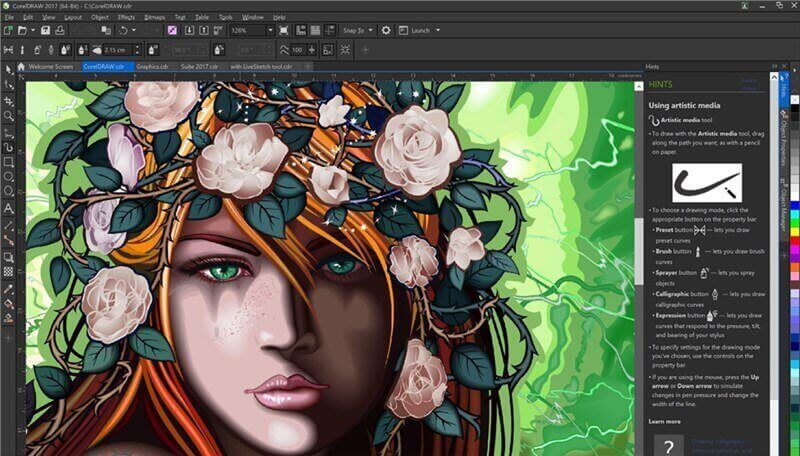Click the Full-screen preview icon
Screen dimensions: 800x456
284,31
